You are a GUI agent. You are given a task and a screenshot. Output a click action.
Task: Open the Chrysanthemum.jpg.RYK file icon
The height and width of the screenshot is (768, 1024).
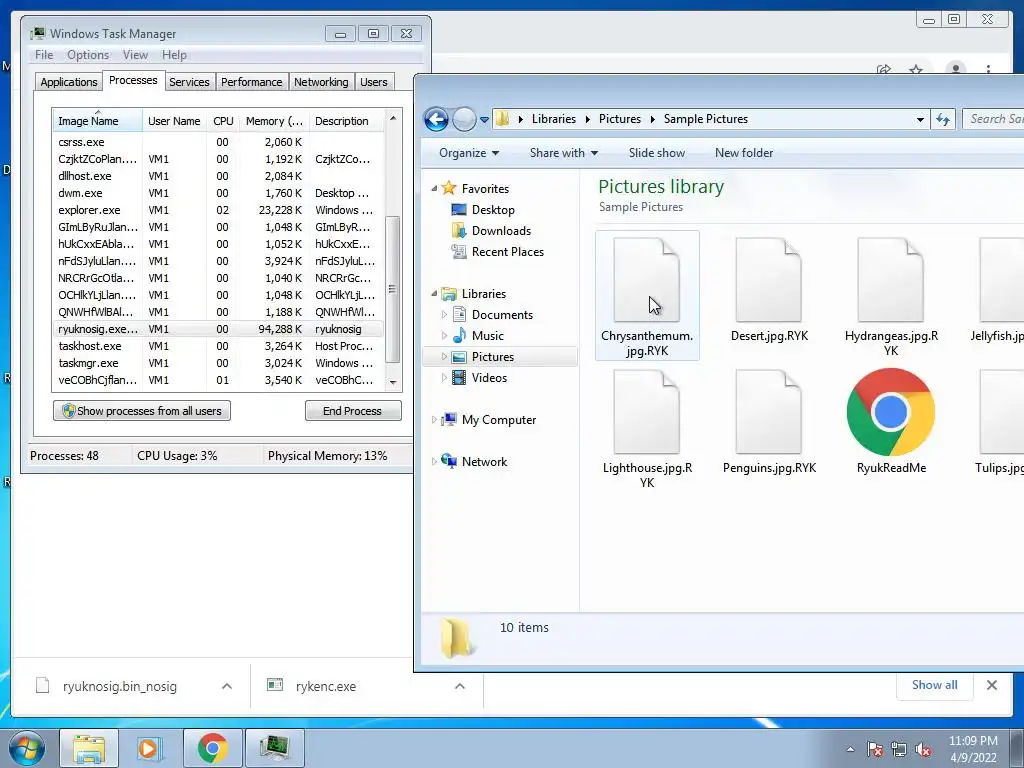coord(647,280)
